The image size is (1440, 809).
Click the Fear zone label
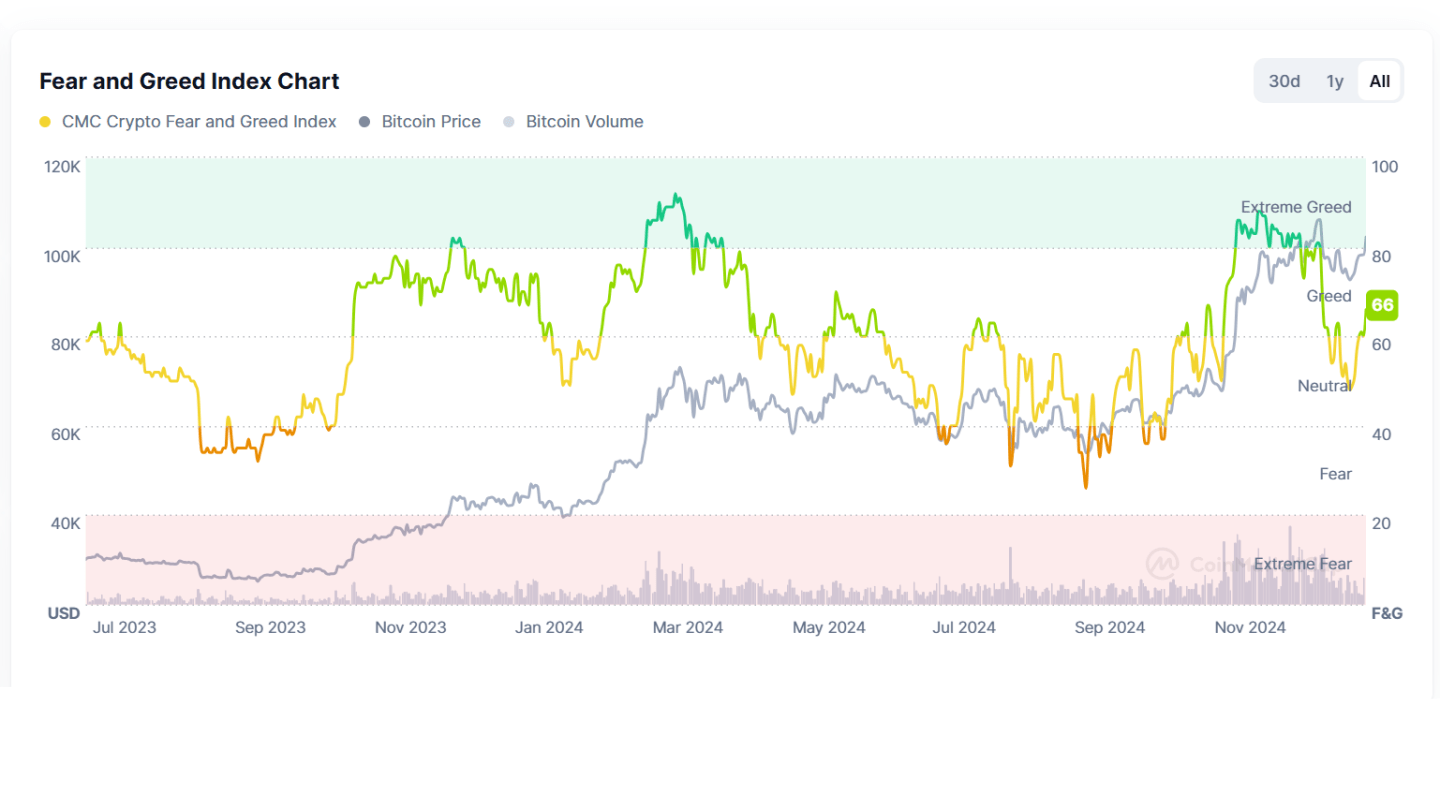pos(1336,474)
